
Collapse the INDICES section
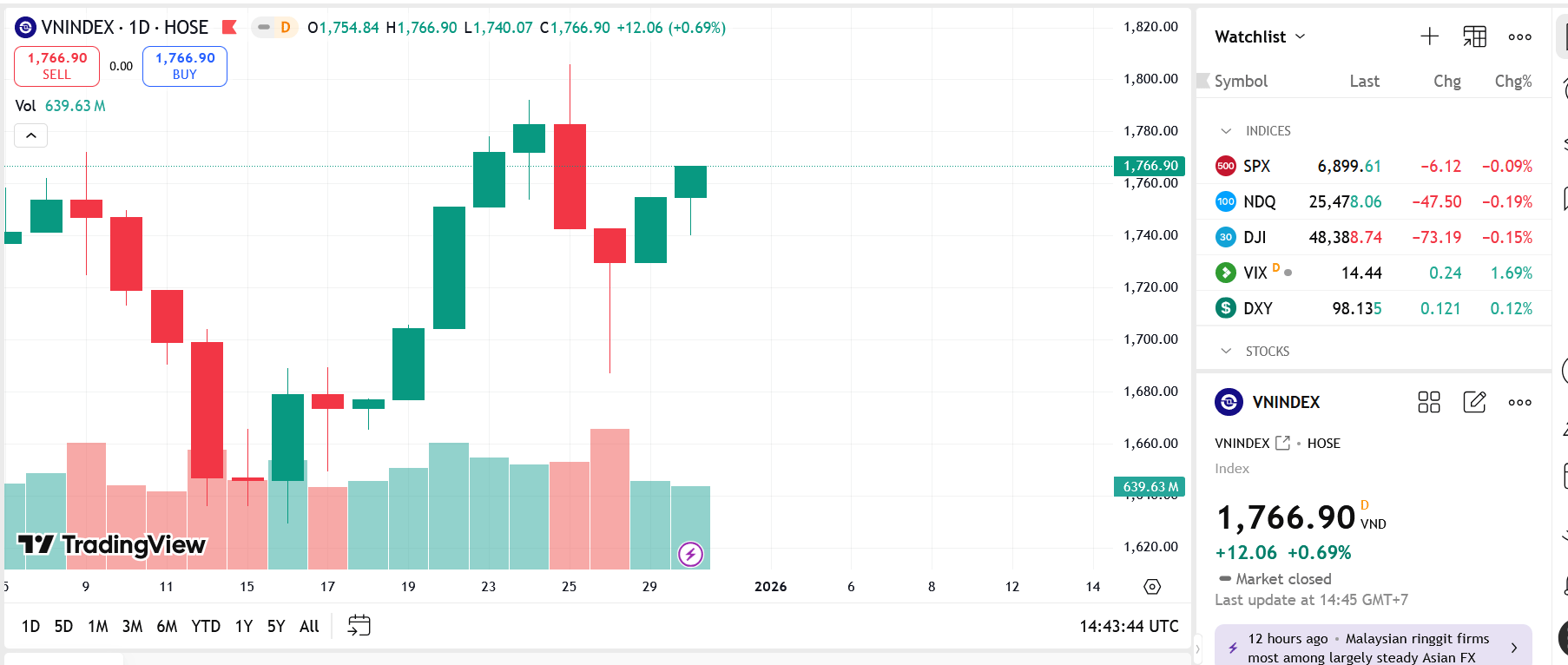point(1226,131)
